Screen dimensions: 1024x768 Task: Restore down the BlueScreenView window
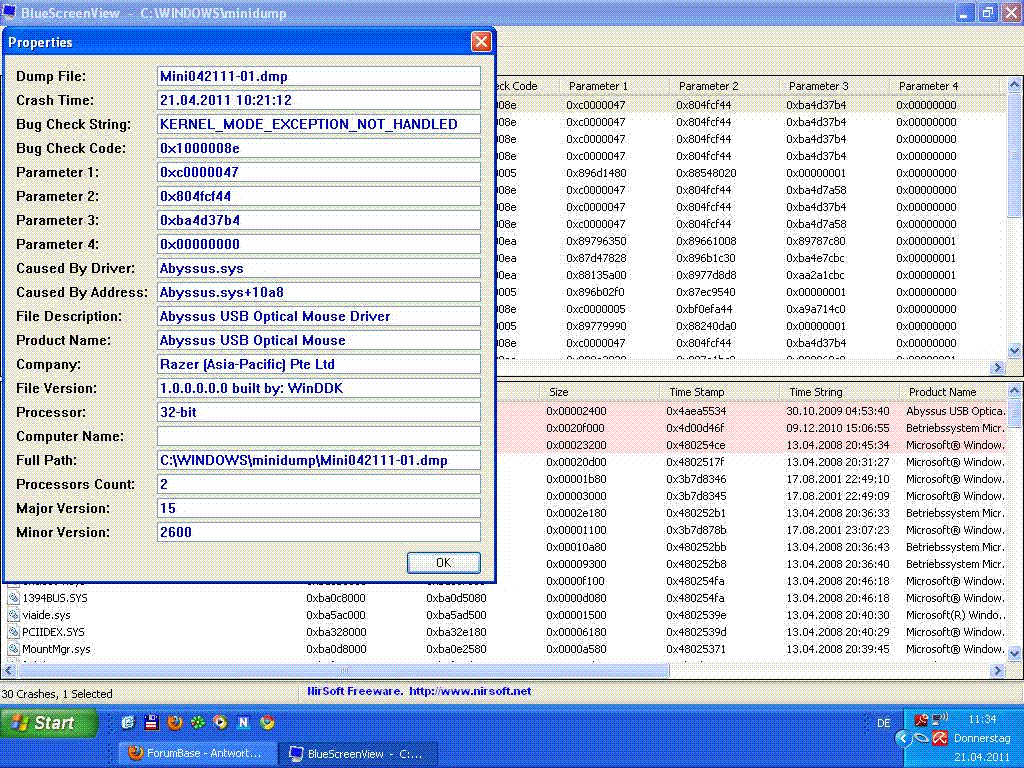coord(987,12)
